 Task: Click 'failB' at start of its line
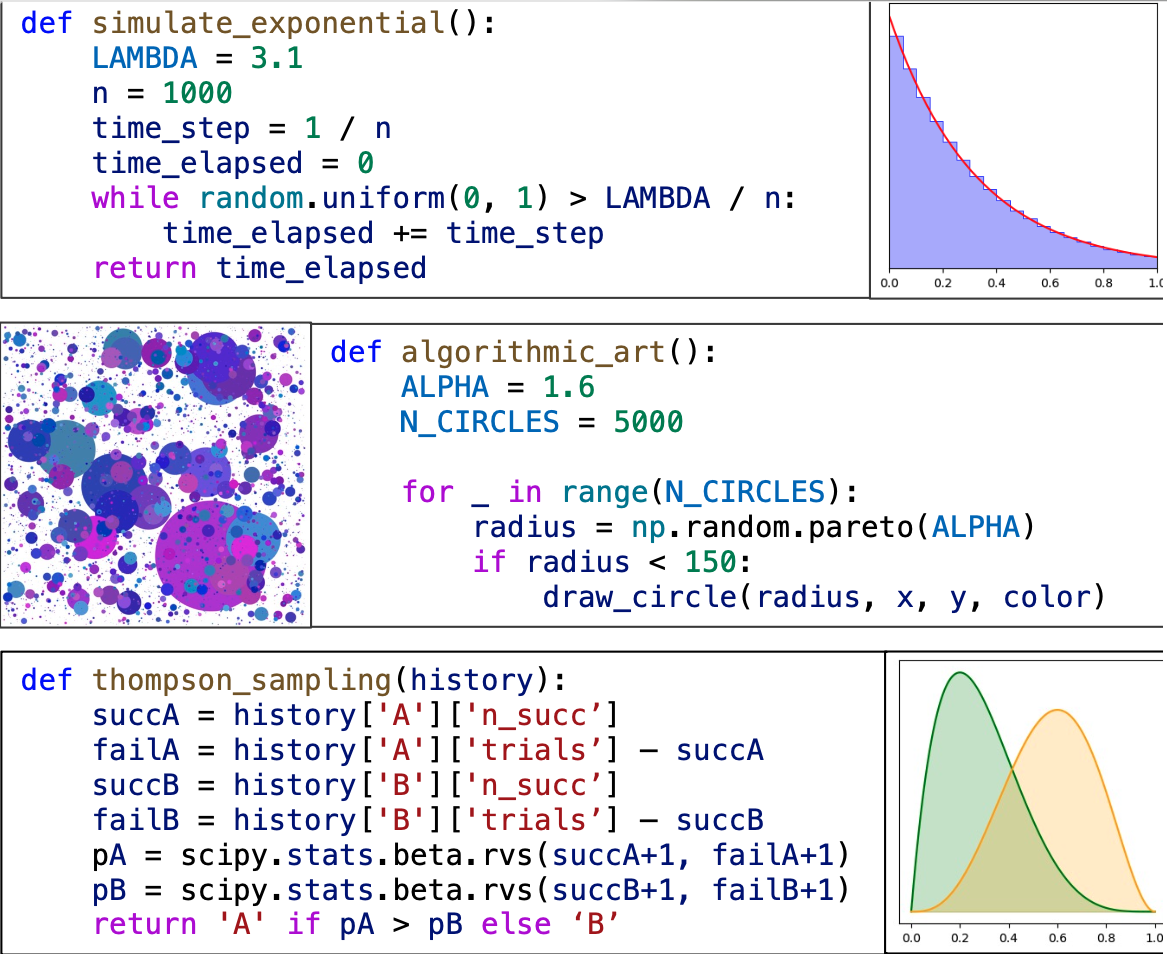pyautogui.click(x=135, y=820)
